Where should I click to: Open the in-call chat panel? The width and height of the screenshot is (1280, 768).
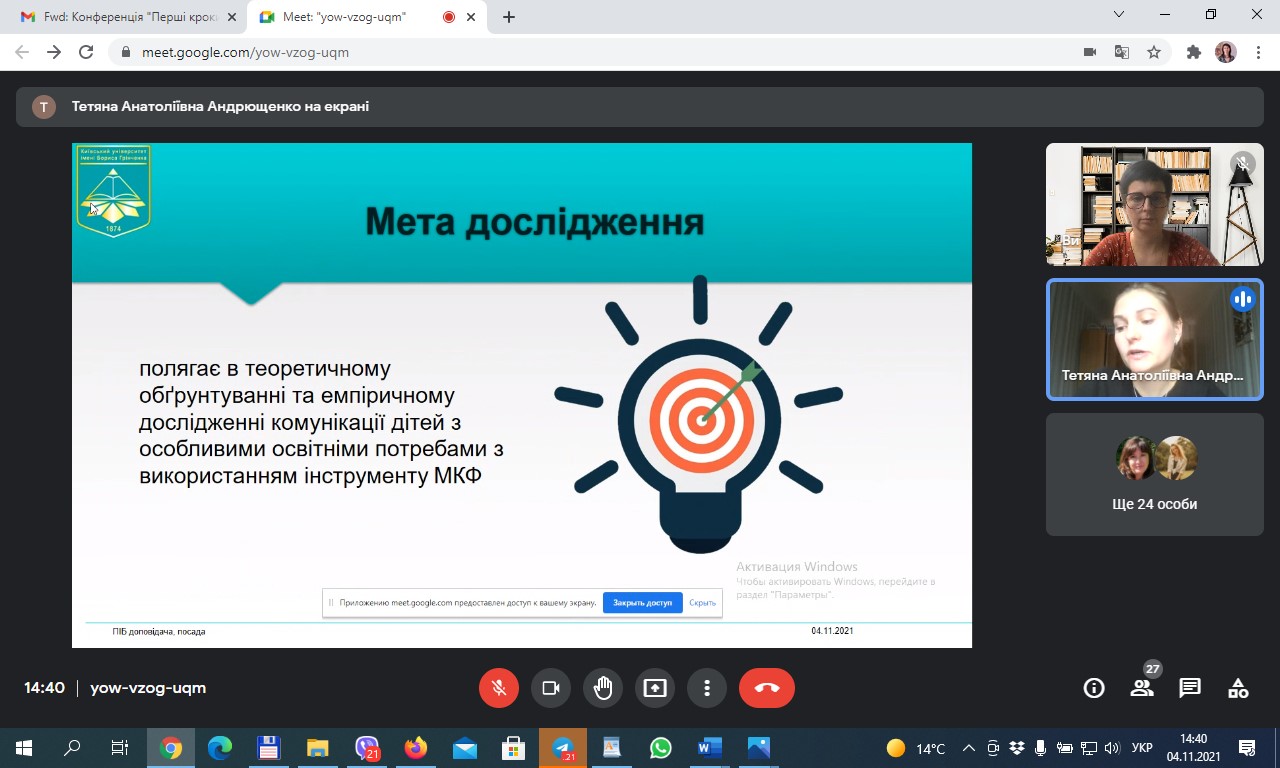1189,687
